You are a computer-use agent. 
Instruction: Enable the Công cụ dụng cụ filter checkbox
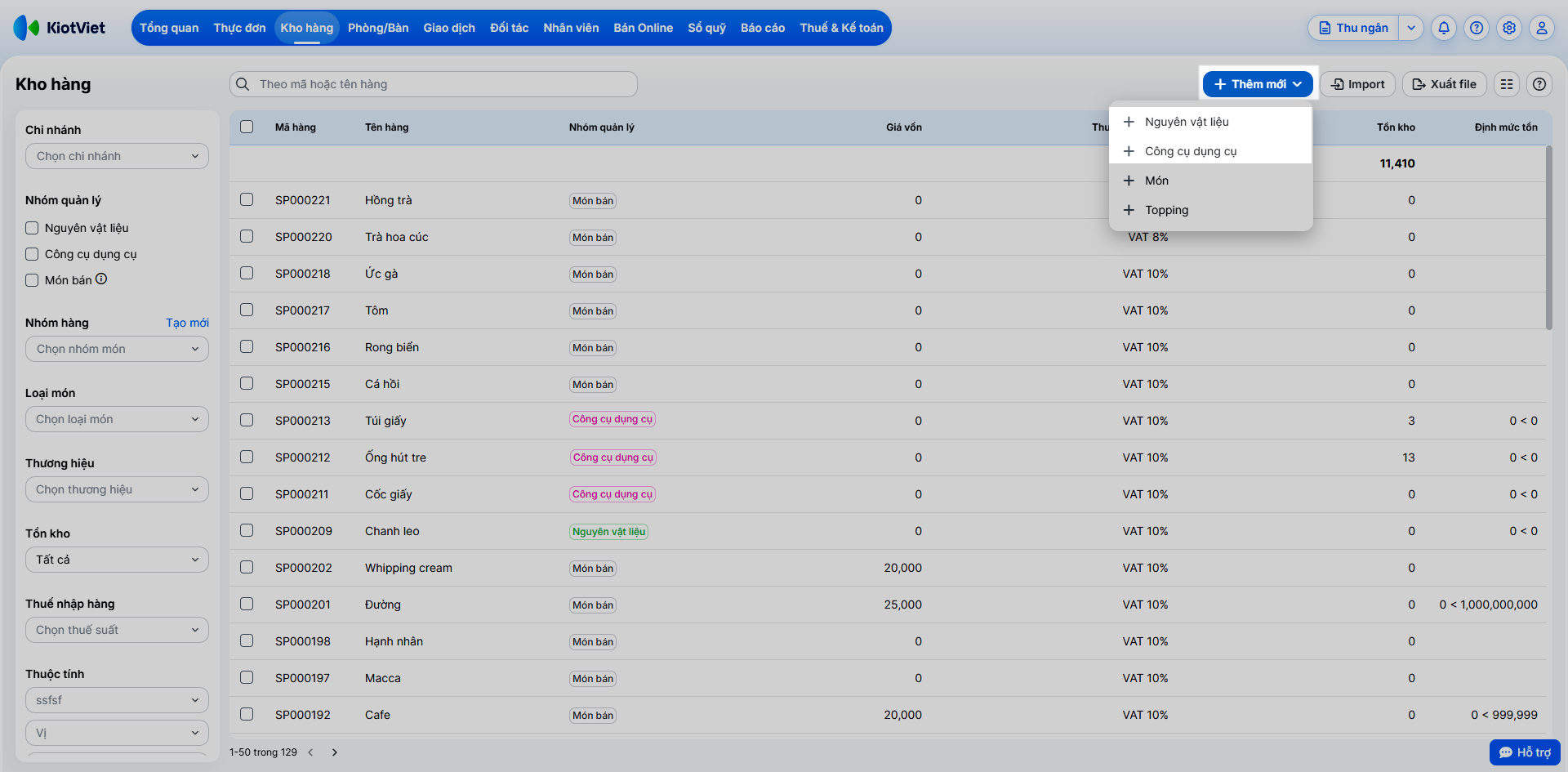pyautogui.click(x=32, y=254)
